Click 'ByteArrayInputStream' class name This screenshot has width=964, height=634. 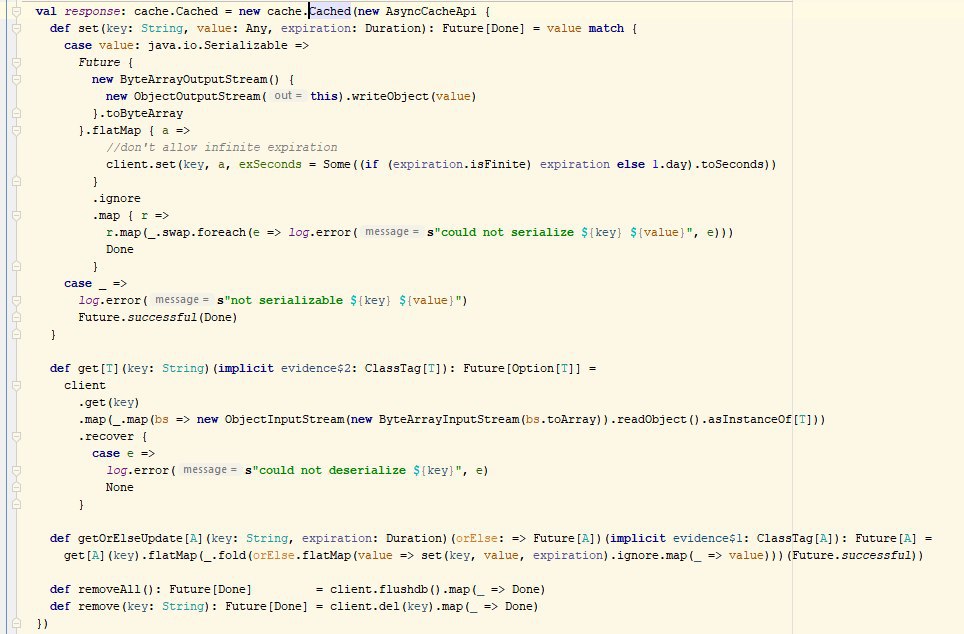[x=449, y=419]
